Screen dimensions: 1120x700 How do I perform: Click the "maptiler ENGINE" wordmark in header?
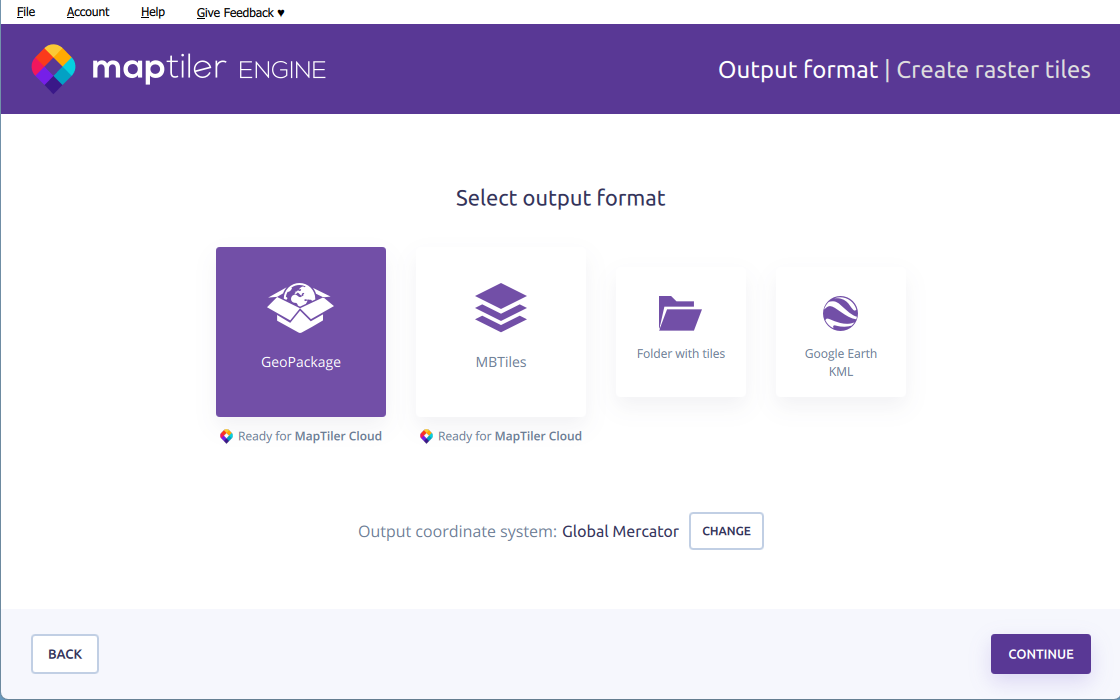pyautogui.click(x=208, y=69)
